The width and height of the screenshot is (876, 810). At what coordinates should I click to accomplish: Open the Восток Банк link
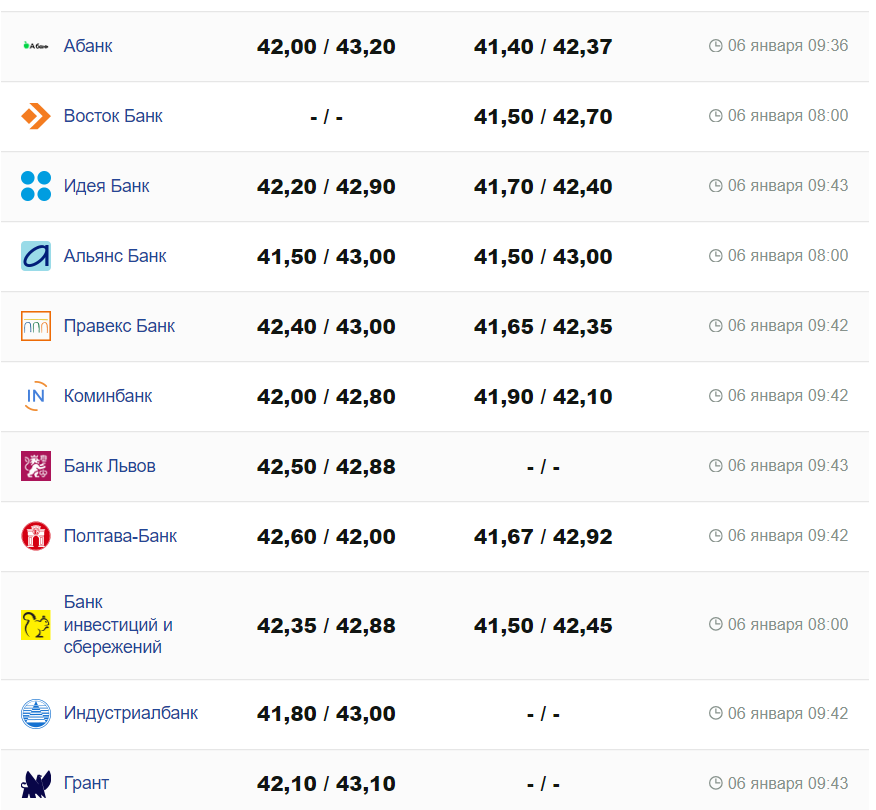point(113,116)
